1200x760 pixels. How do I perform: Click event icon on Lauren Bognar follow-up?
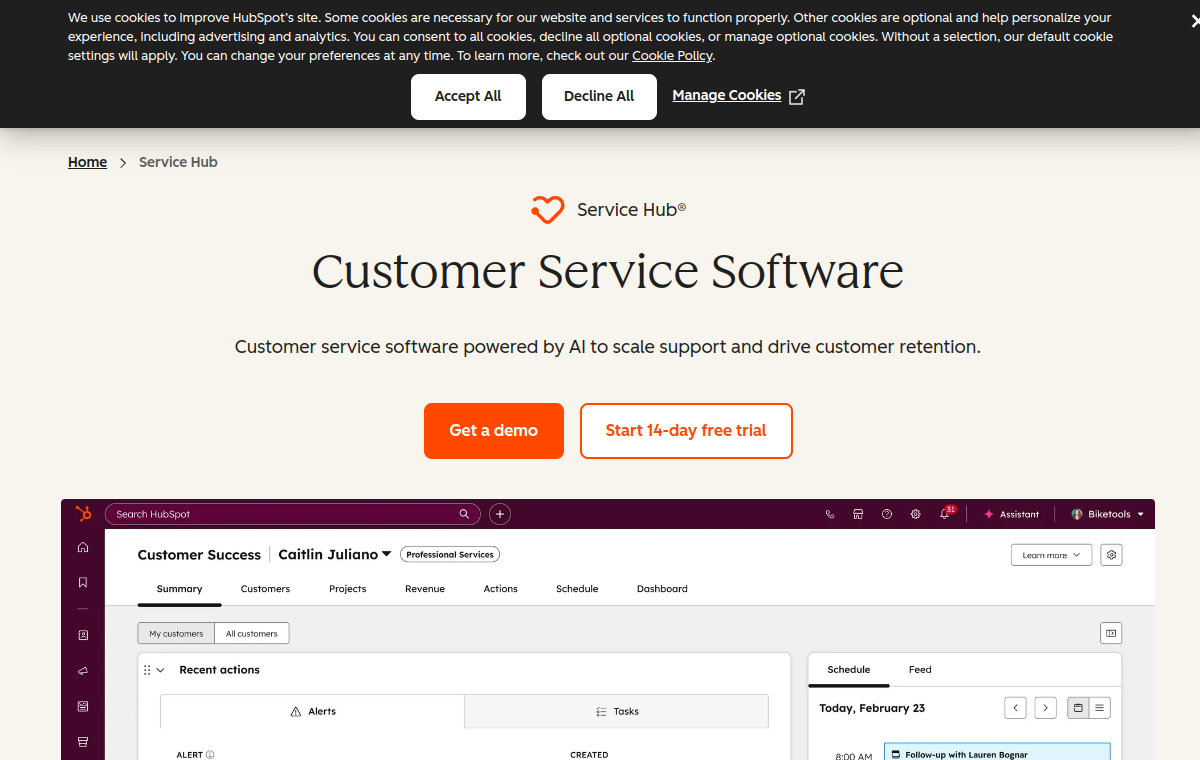[896, 755]
